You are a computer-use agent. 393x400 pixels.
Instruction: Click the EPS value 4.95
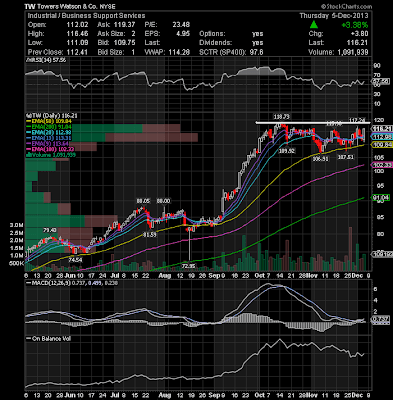[x=183, y=34]
